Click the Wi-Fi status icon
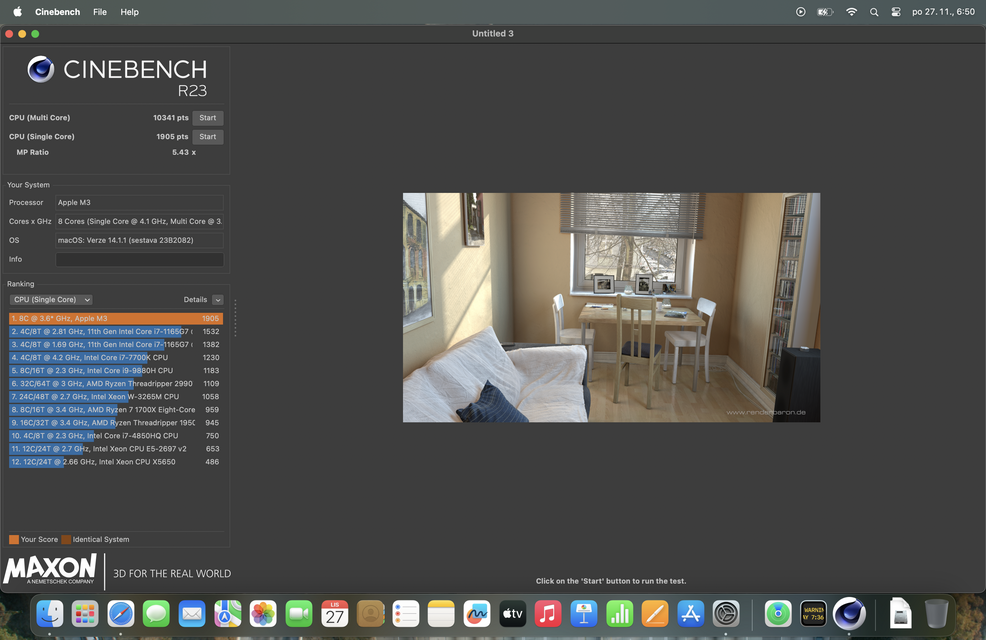The height and width of the screenshot is (640, 986). pos(851,11)
